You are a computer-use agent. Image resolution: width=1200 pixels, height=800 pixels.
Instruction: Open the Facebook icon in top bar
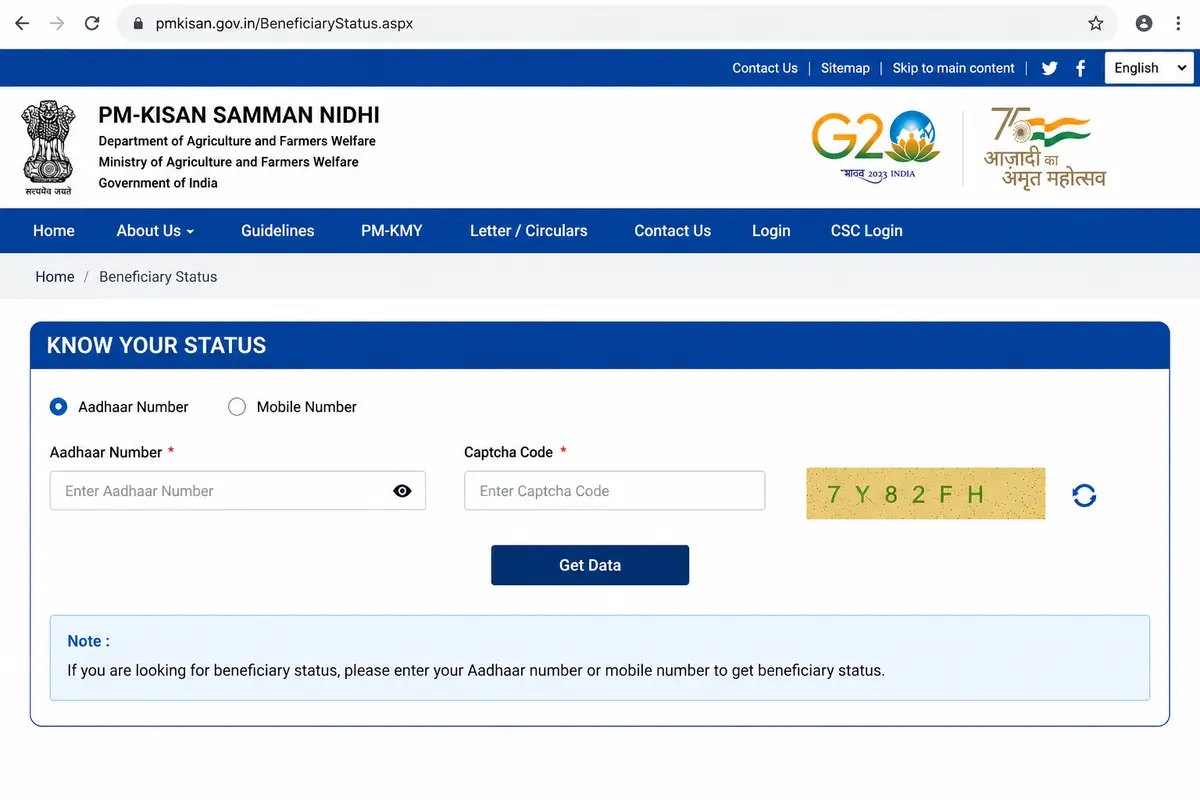point(1081,68)
